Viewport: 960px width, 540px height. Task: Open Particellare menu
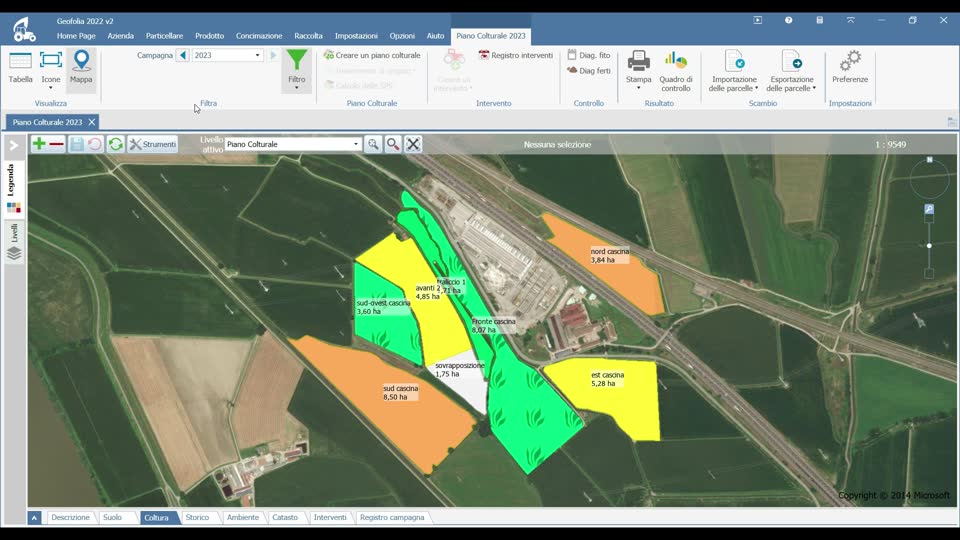coord(164,36)
